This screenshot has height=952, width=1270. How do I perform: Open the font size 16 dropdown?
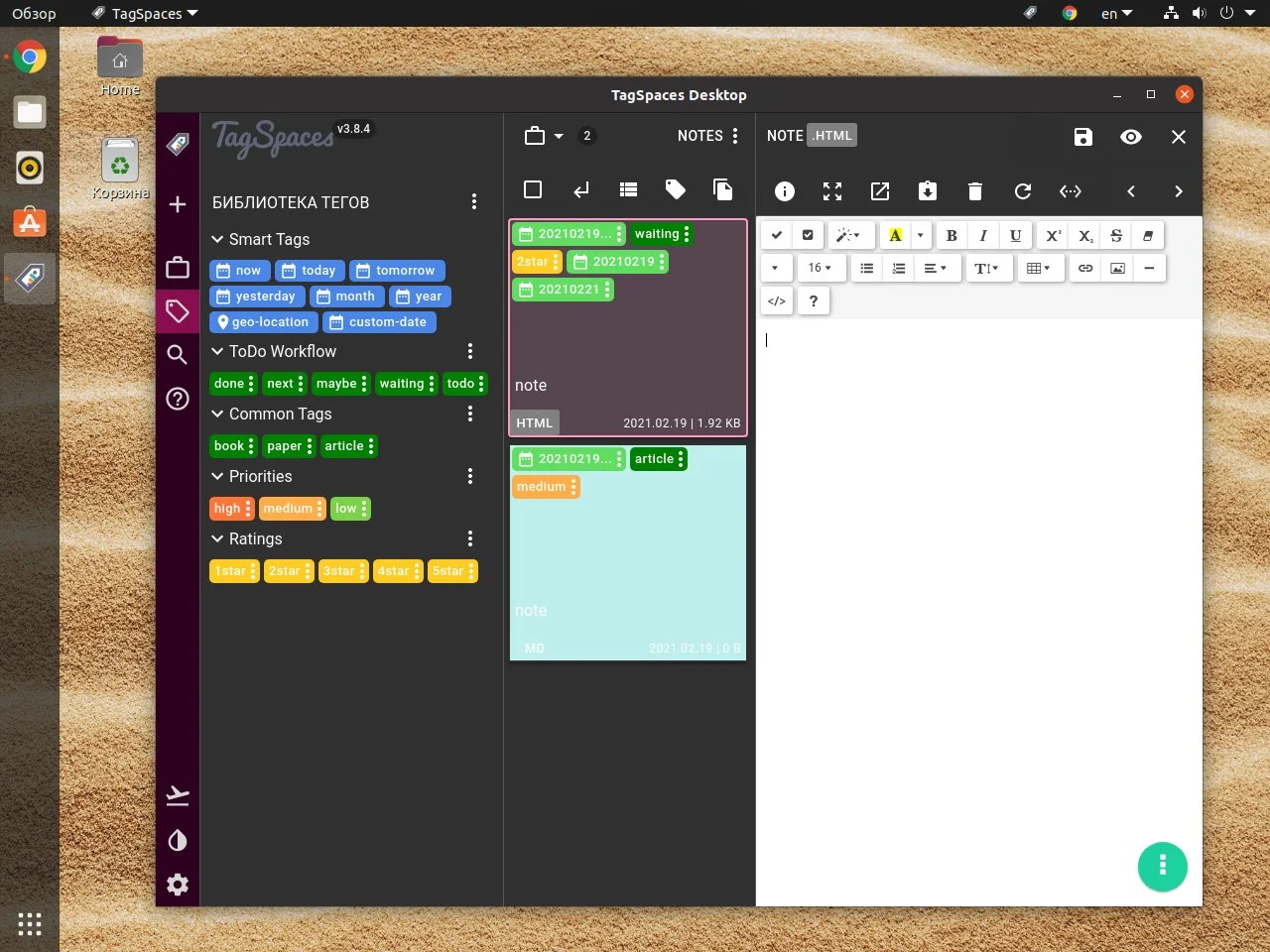pos(820,268)
